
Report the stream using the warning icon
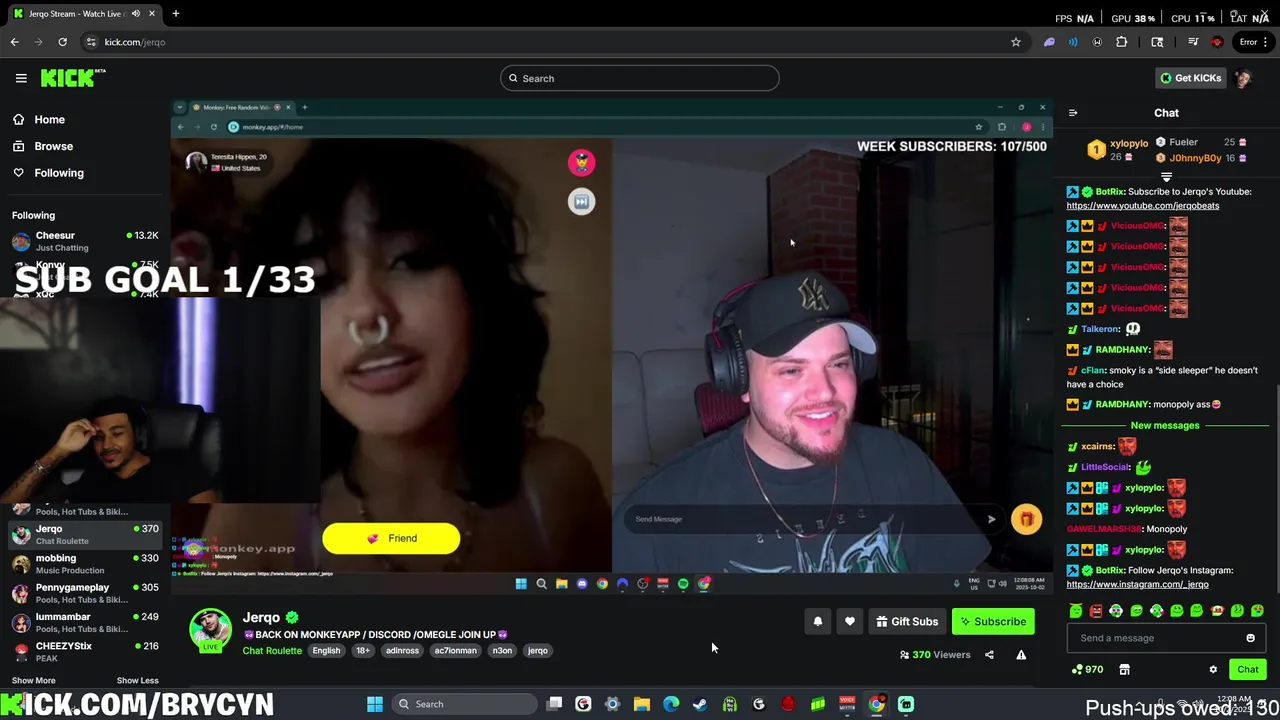1021,655
